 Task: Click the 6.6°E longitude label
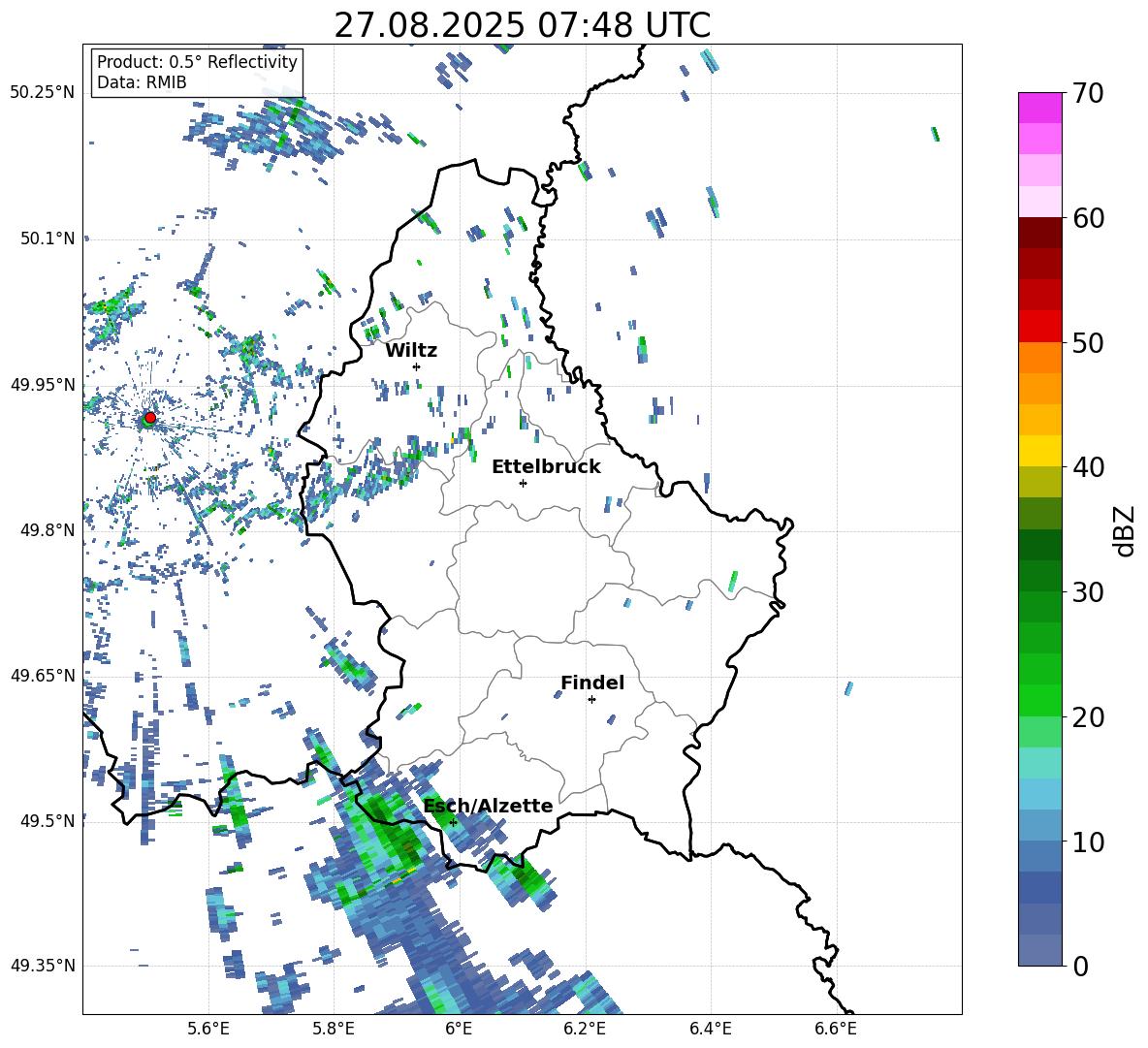836,1029
